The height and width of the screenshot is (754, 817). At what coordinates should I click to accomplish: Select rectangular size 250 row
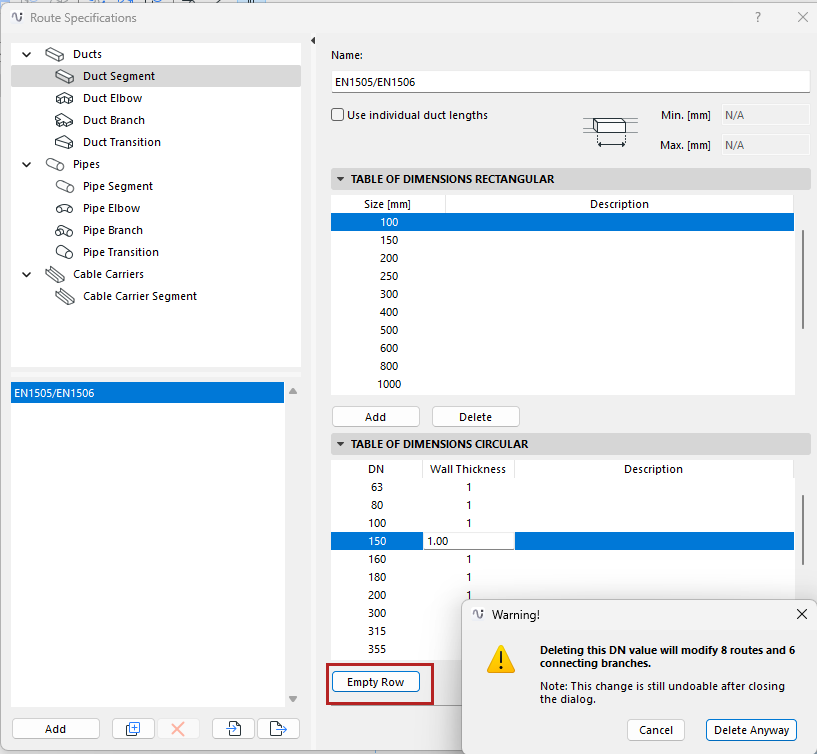[x=562, y=276]
